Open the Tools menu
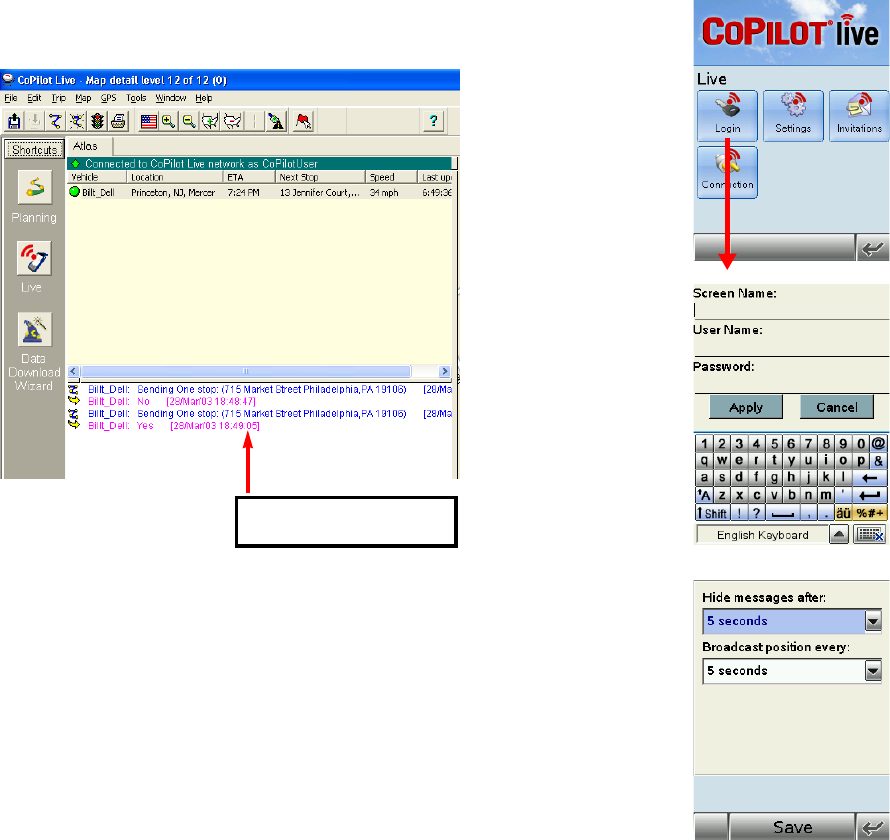This screenshot has height=840, width=890. point(136,98)
